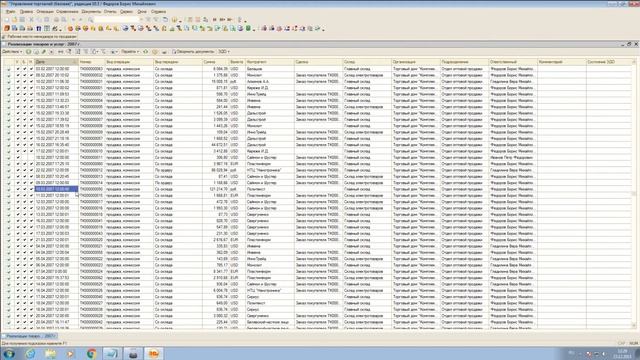The width and height of the screenshot is (640, 360).
Task: Click the delete mark icon in list toolbar
Action: click(51, 52)
